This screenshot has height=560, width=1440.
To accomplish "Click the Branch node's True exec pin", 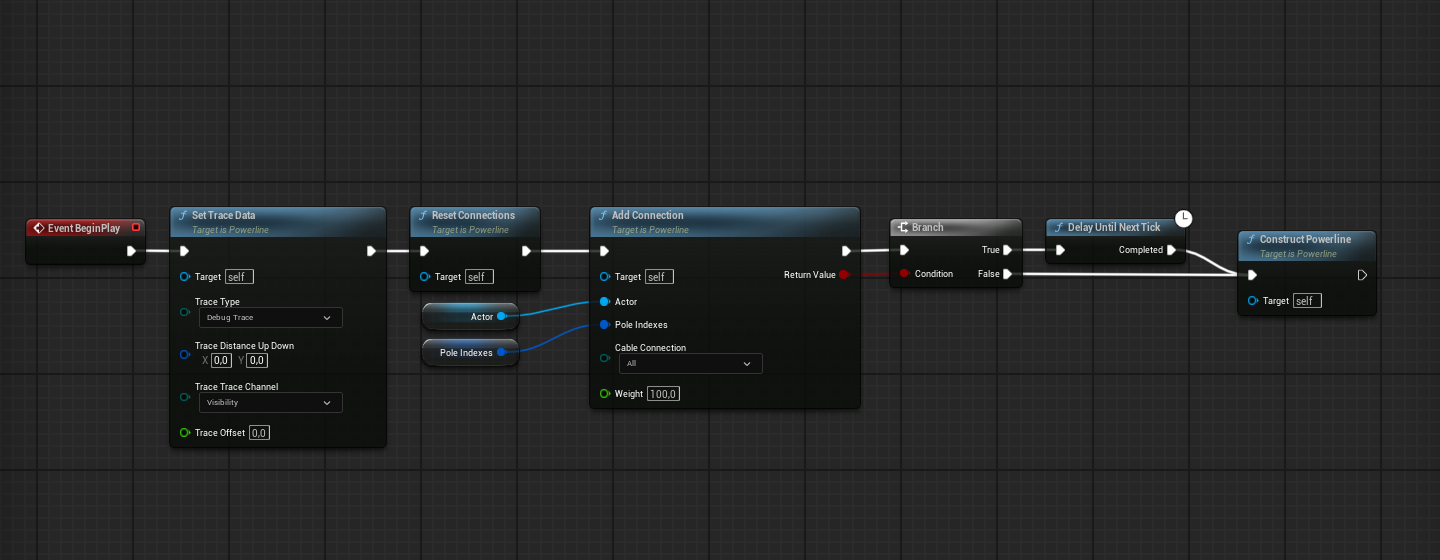I will click(1007, 250).
